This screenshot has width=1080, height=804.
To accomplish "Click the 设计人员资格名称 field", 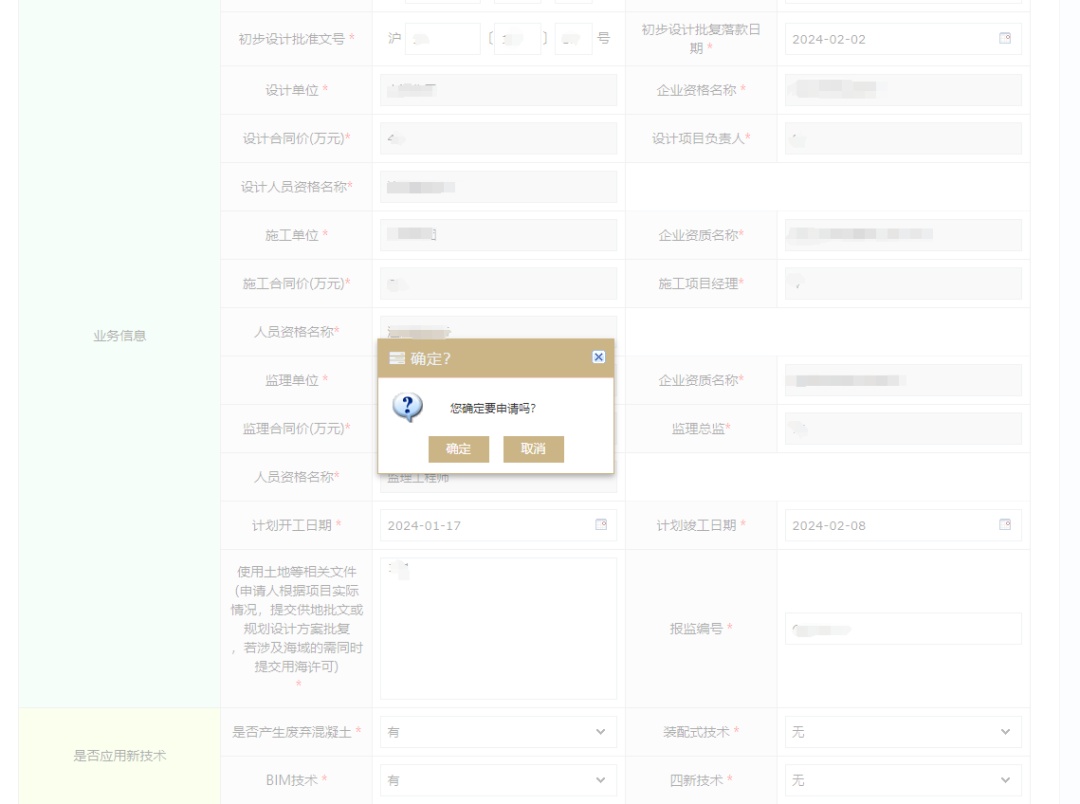I will [498, 187].
